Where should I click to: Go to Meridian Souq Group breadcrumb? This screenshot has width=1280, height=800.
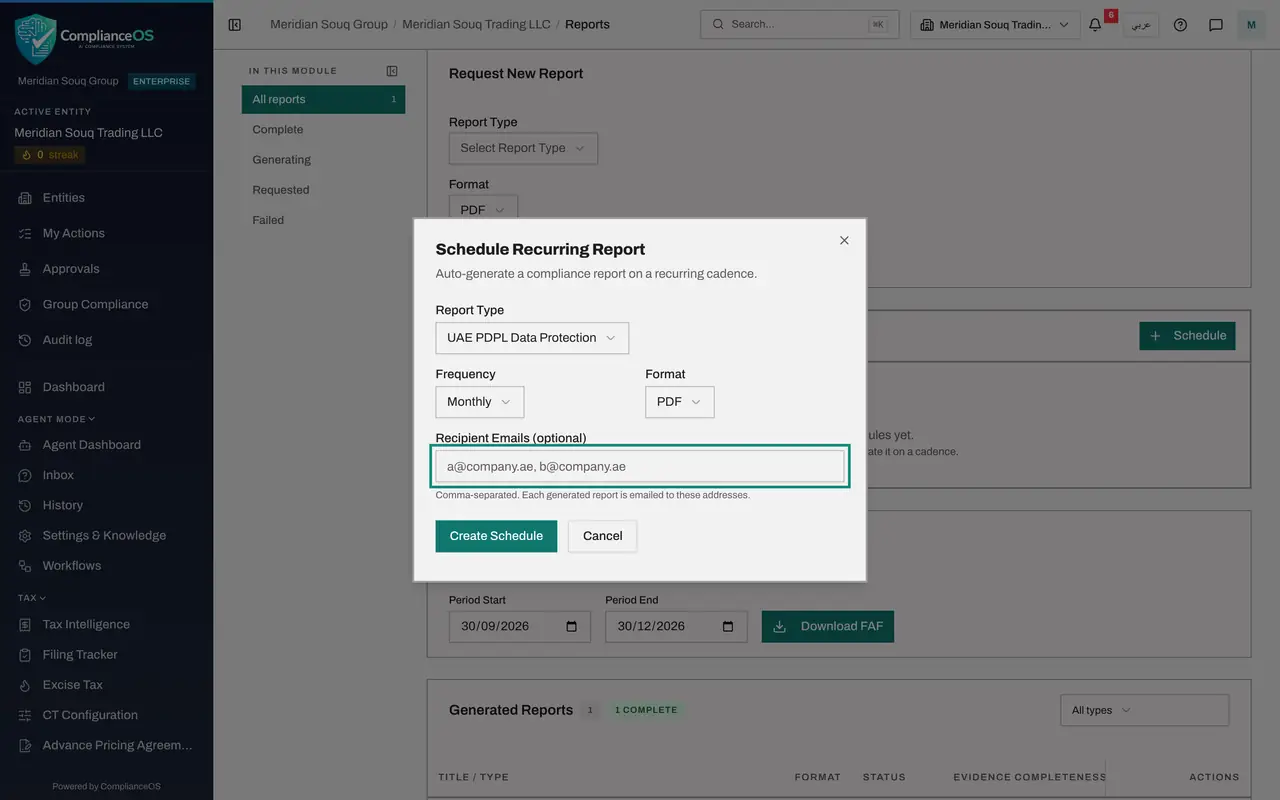coord(329,24)
